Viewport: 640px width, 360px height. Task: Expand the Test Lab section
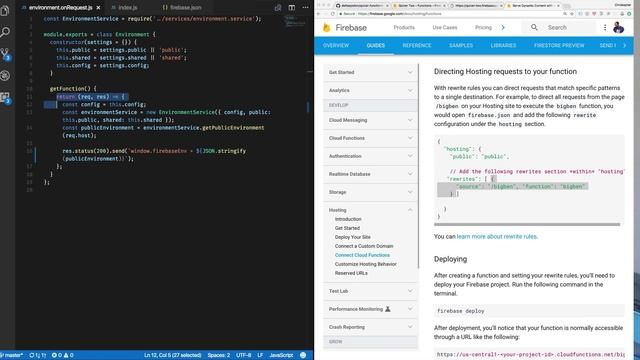pos(371,291)
